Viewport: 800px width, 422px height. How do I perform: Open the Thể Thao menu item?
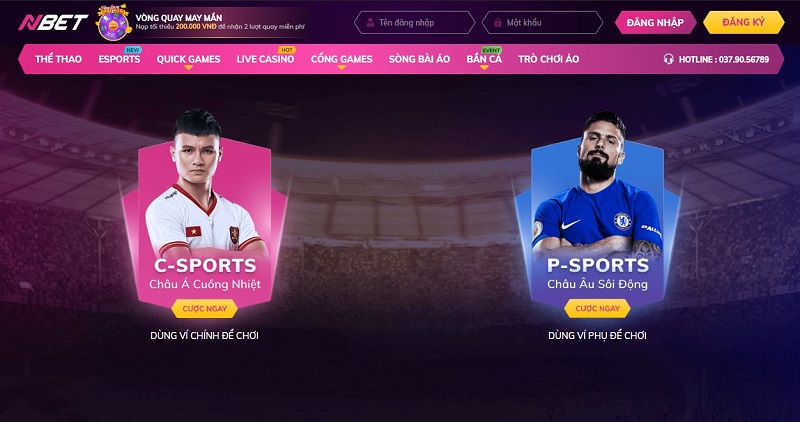tap(58, 59)
